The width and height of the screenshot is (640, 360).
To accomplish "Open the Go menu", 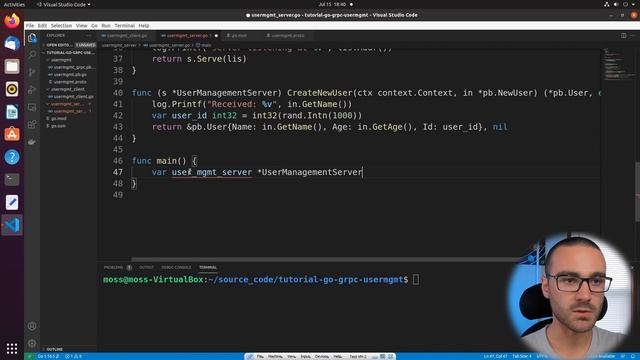I will pyautogui.click(x=94, y=25).
